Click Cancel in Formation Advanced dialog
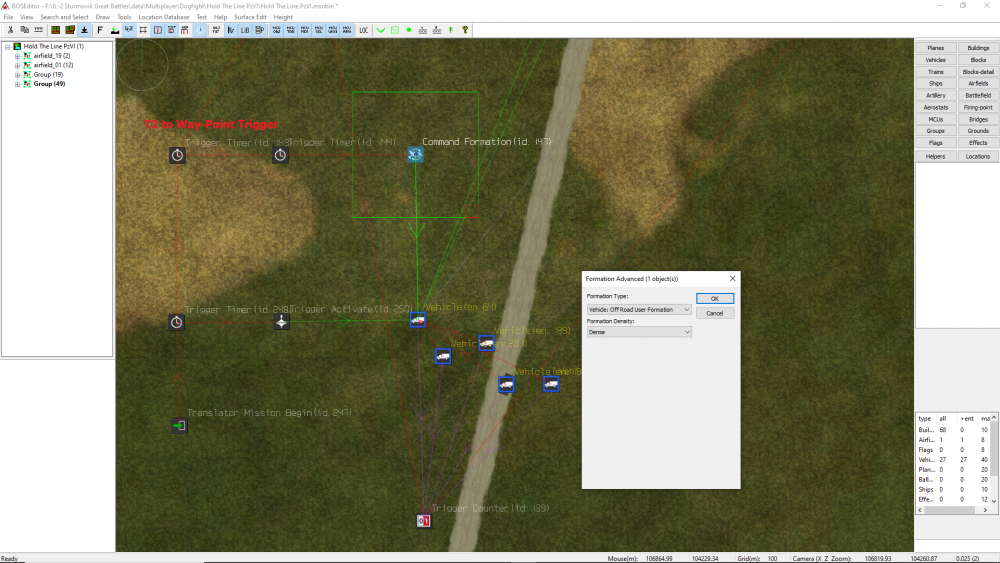Screen dimensions: 1000x563 tap(715, 313)
